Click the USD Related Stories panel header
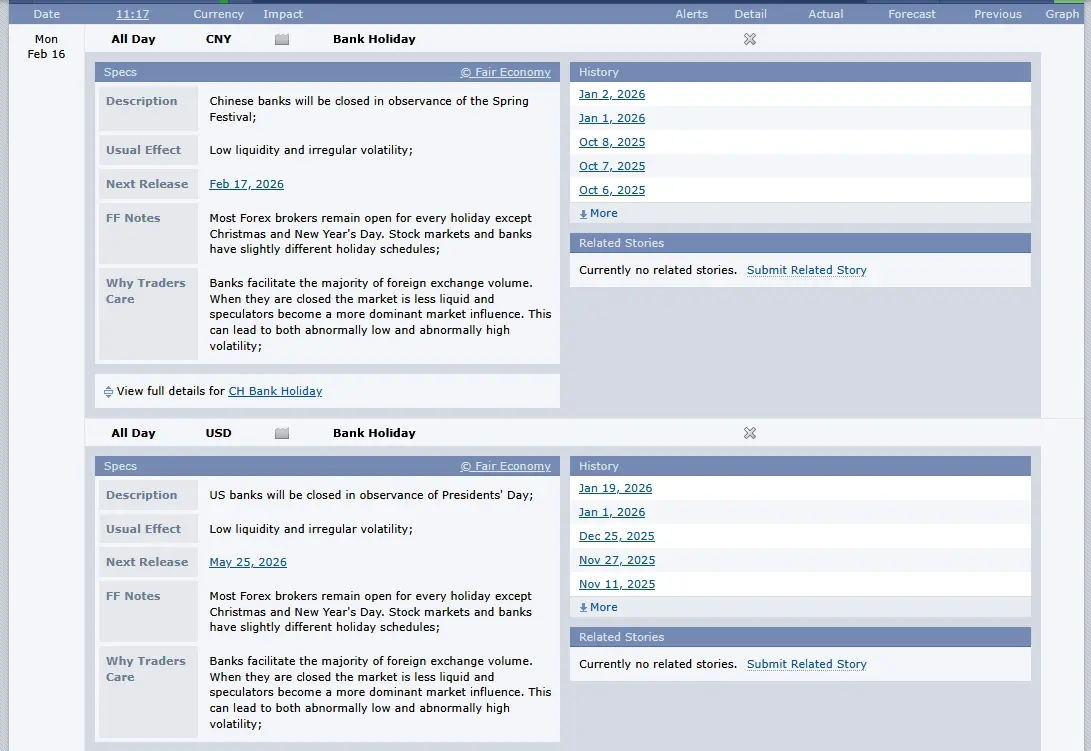The image size is (1091, 751). click(x=800, y=638)
